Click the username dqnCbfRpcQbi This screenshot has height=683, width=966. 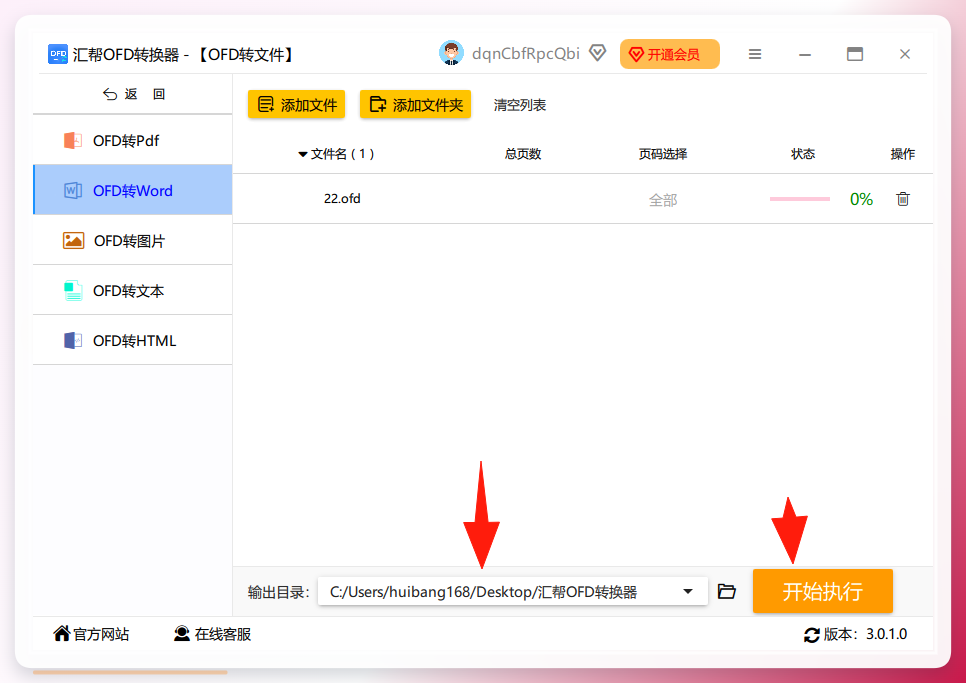tap(526, 54)
